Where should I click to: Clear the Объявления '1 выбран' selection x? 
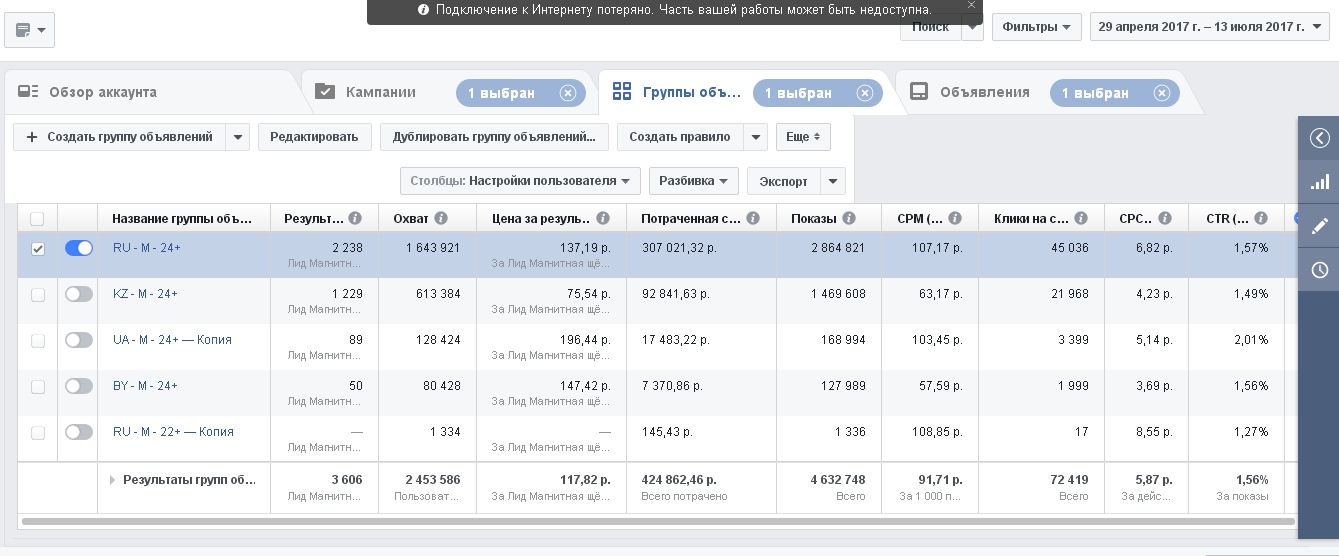tap(1162, 93)
